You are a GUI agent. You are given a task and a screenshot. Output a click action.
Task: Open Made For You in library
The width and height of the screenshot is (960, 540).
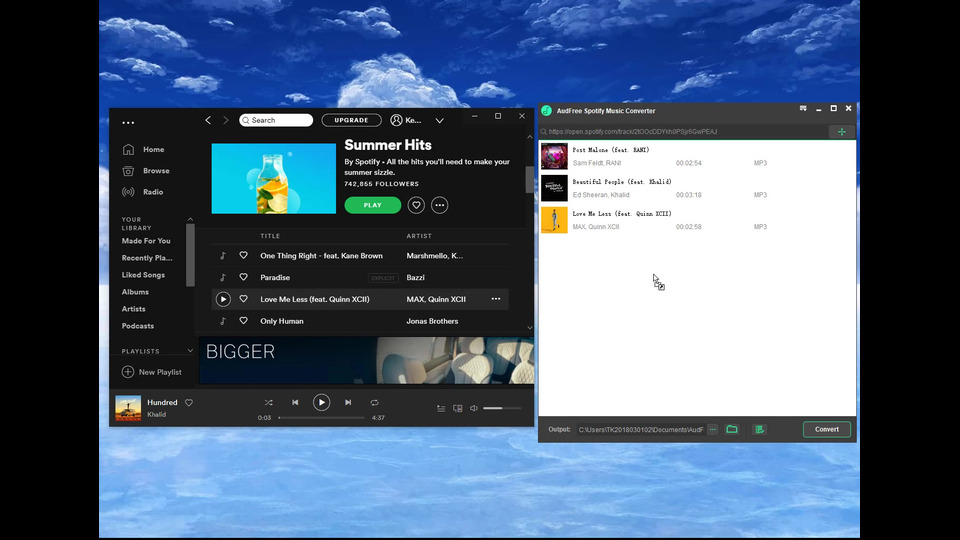pos(146,241)
